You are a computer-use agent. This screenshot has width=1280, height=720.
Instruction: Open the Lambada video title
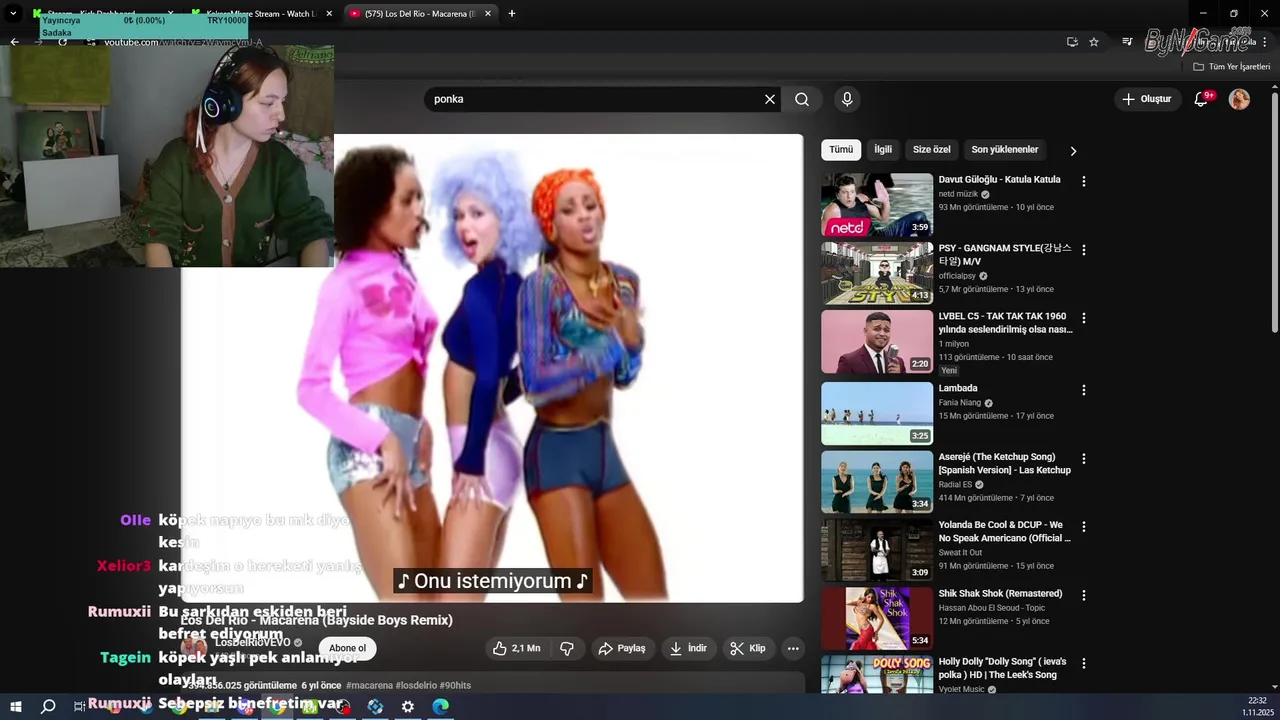pyautogui.click(x=958, y=388)
